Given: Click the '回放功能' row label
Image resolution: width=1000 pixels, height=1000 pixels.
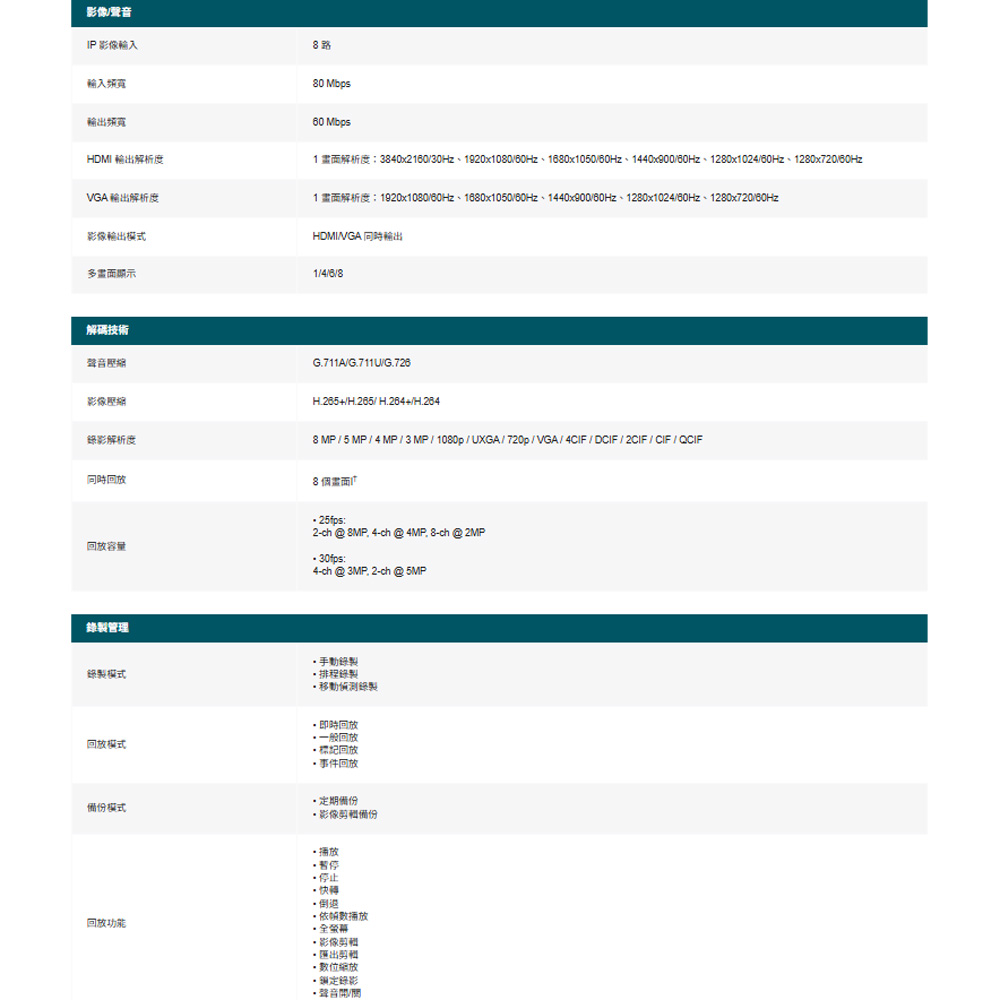Looking at the screenshot, I should (107, 923).
